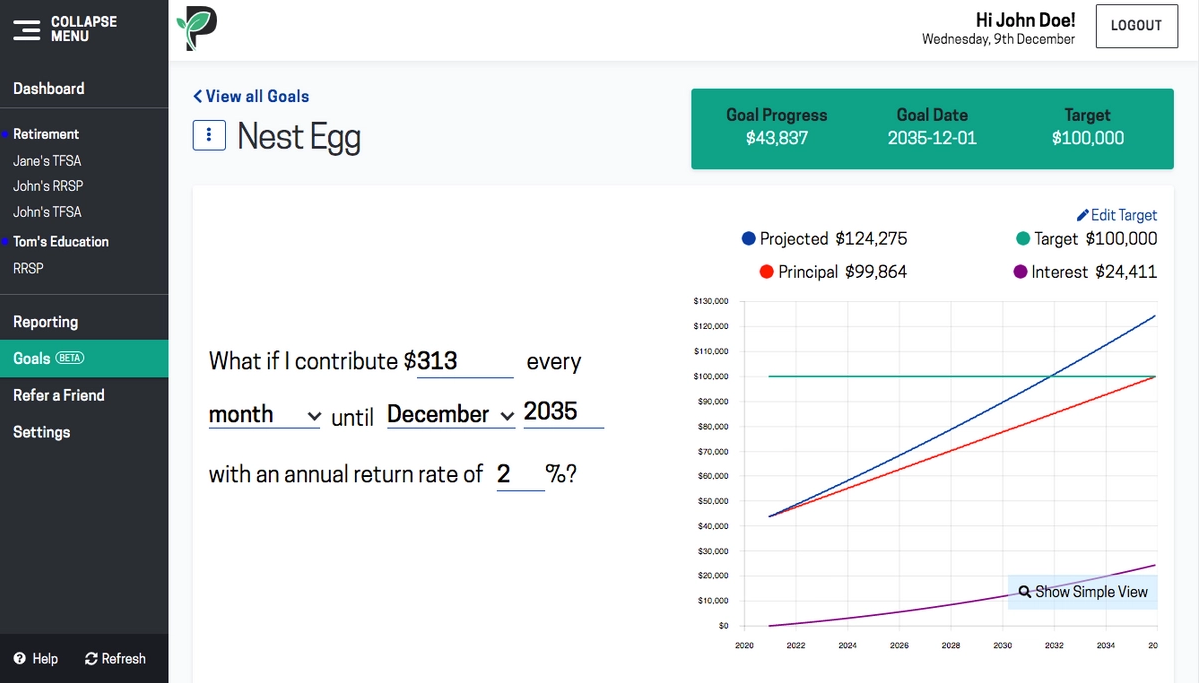Click the annual return rate field
1199x683 pixels.
point(521,474)
